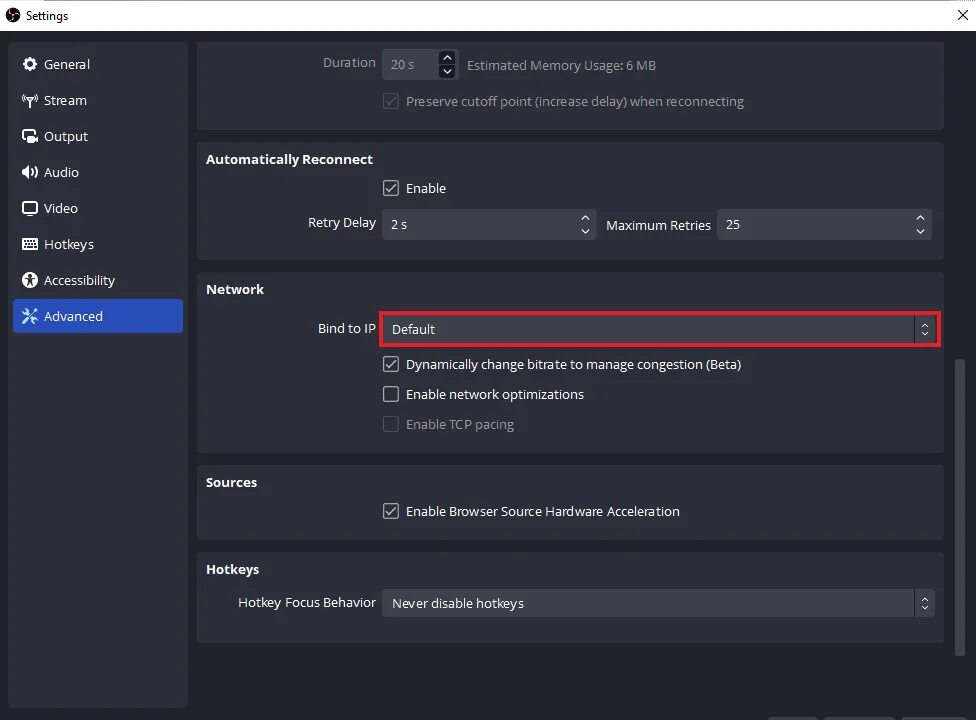Click the Video display icon
Viewport: 976px width, 720px height.
(x=29, y=208)
